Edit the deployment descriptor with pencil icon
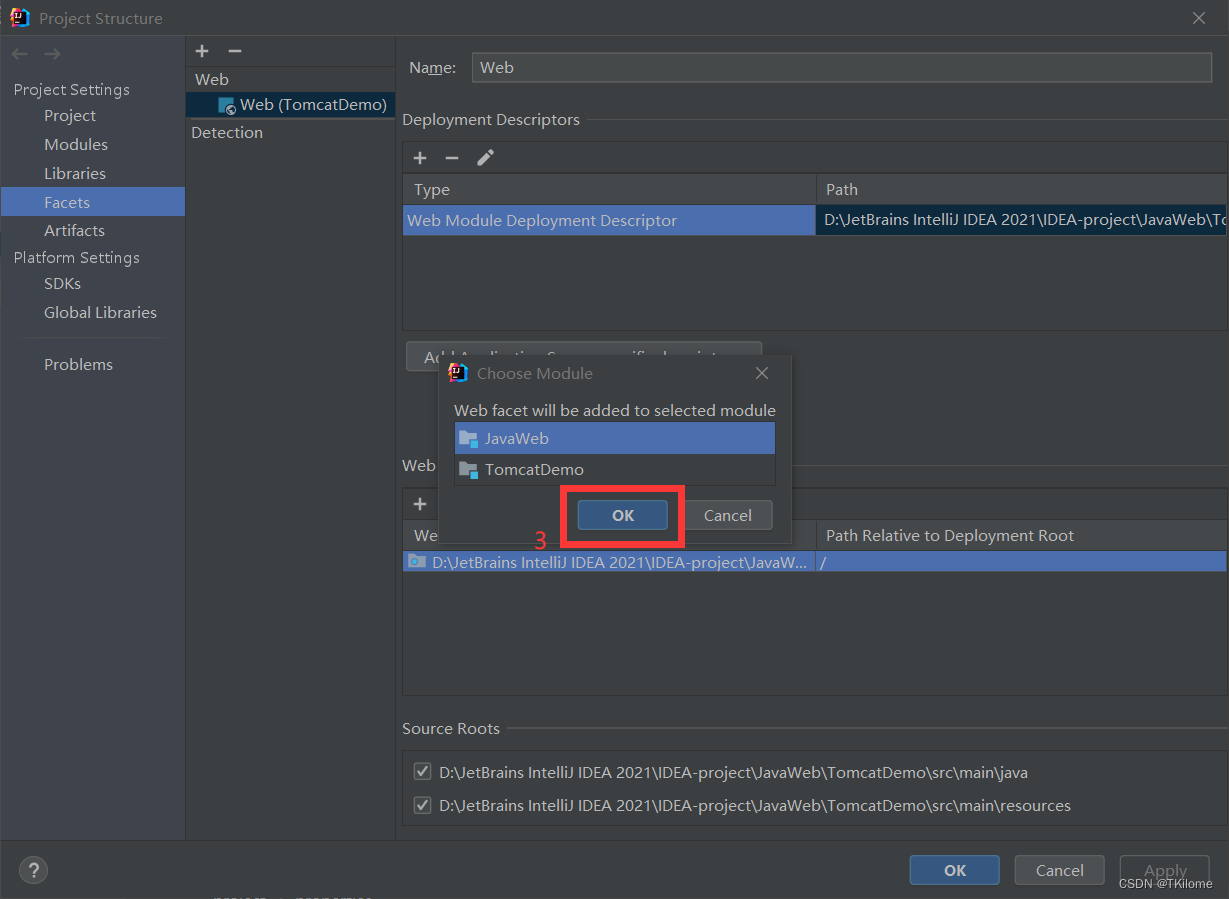 coord(485,158)
